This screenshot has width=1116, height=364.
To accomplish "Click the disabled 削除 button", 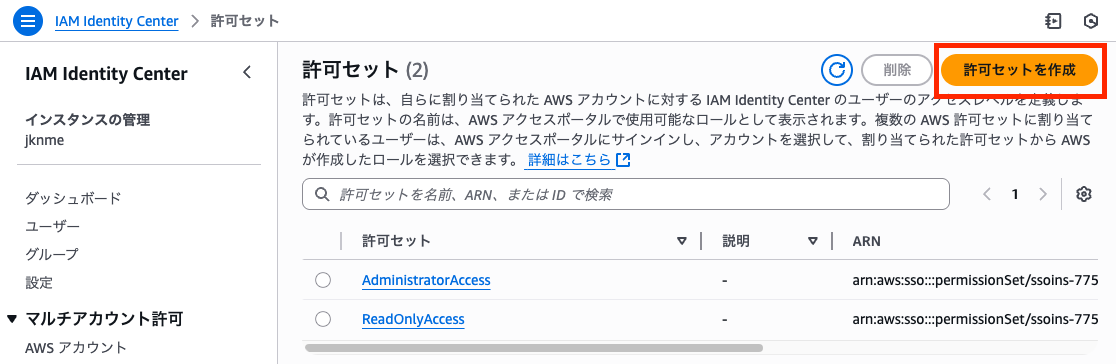I will point(897,70).
